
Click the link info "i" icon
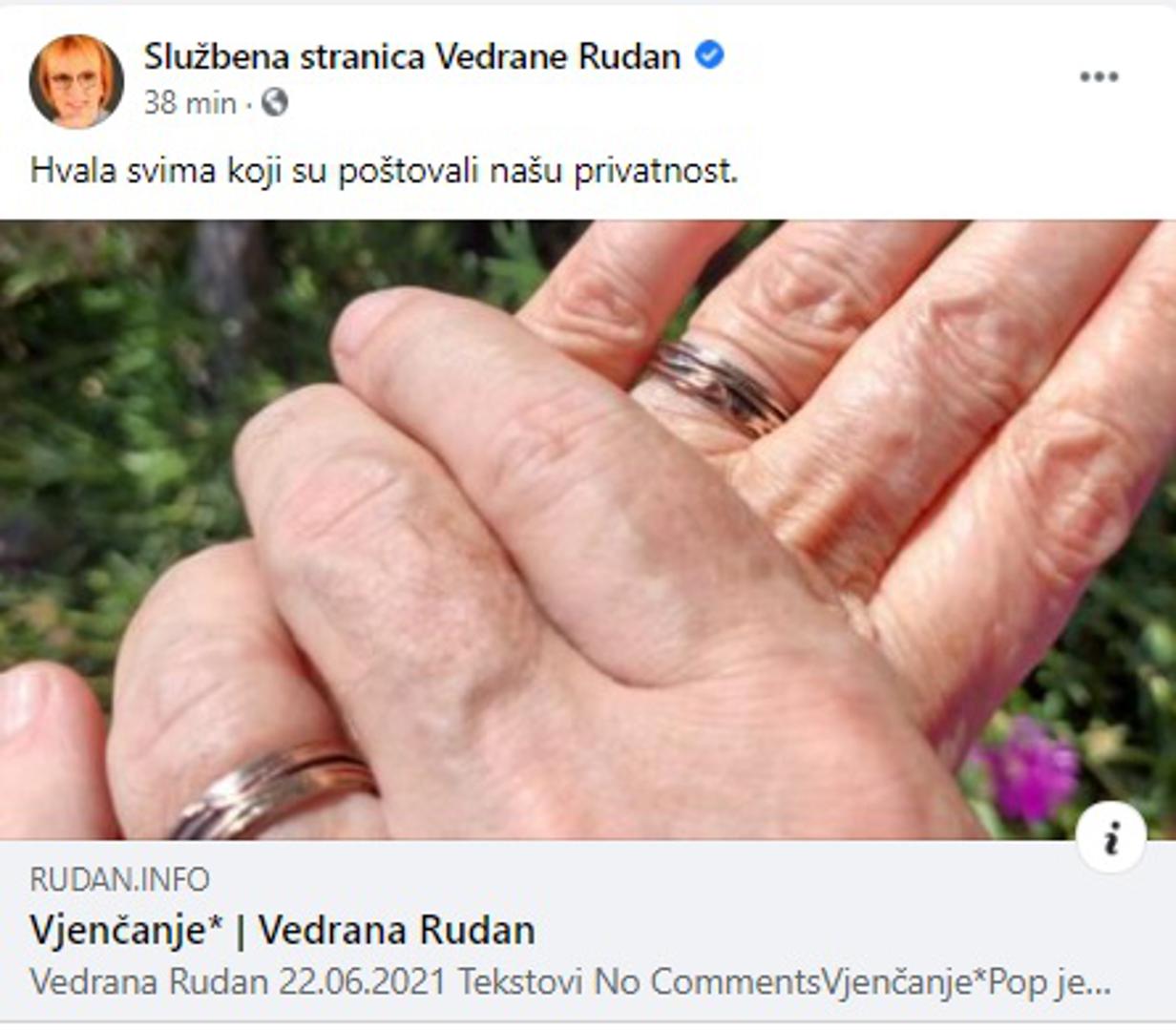coord(1111,839)
